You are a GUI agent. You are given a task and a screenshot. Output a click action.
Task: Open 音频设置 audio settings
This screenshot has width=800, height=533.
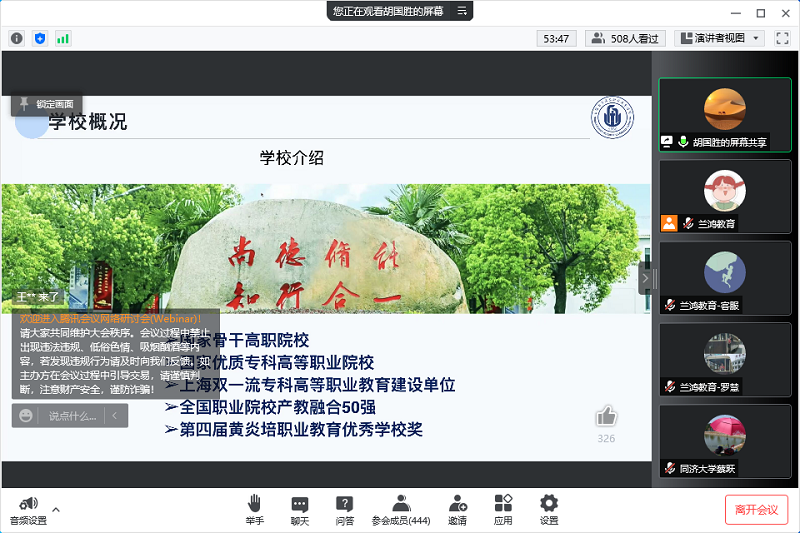(x=28, y=509)
